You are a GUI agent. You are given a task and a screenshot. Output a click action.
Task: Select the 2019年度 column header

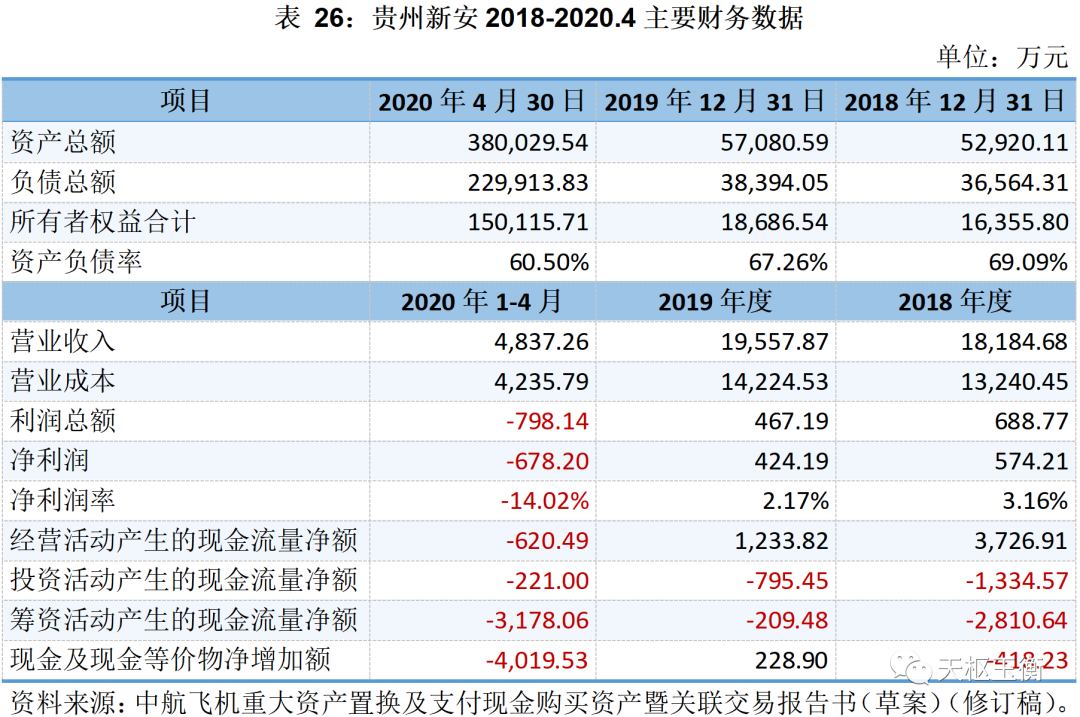[715, 301]
